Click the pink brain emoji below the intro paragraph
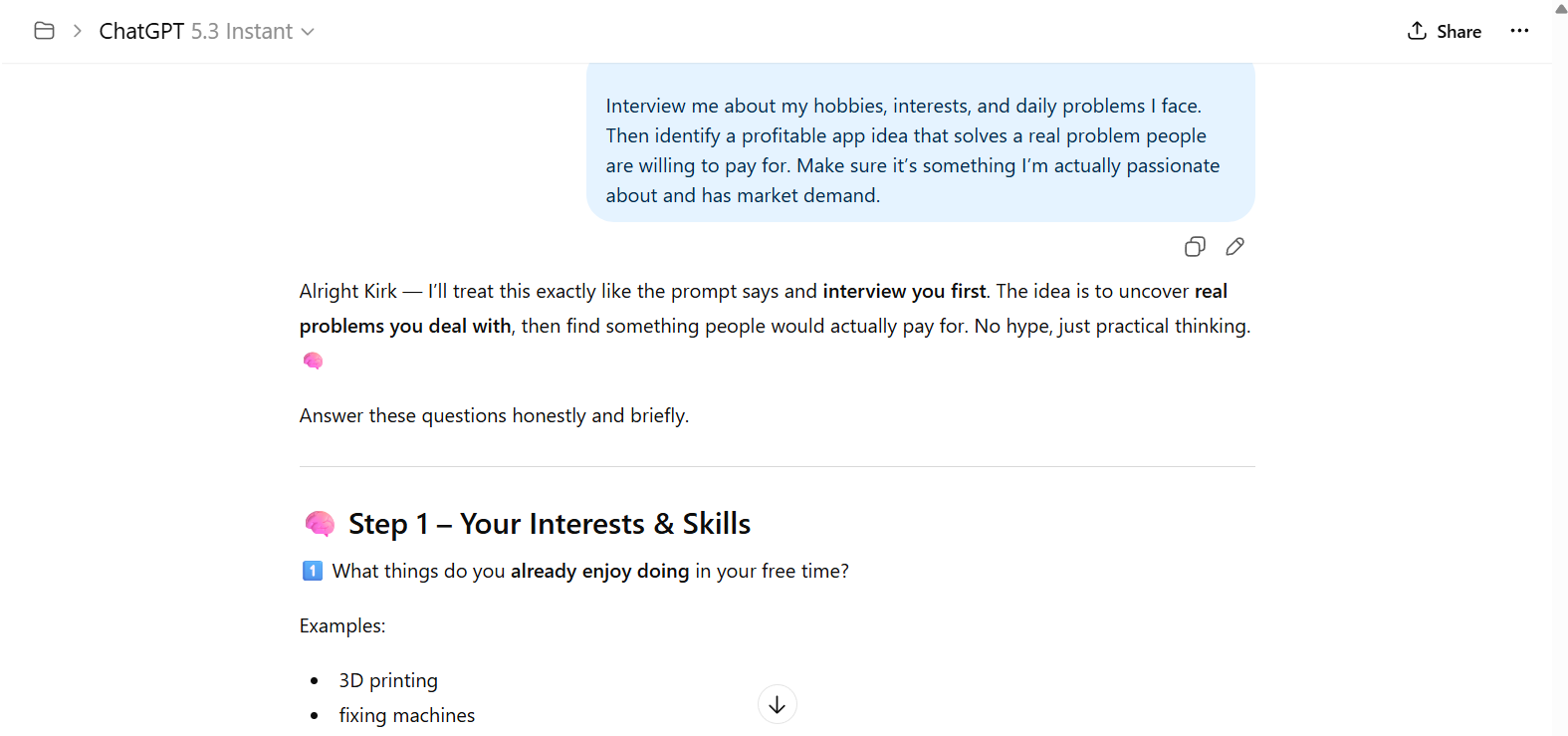Viewport: 1568px width, 736px height. [x=313, y=361]
